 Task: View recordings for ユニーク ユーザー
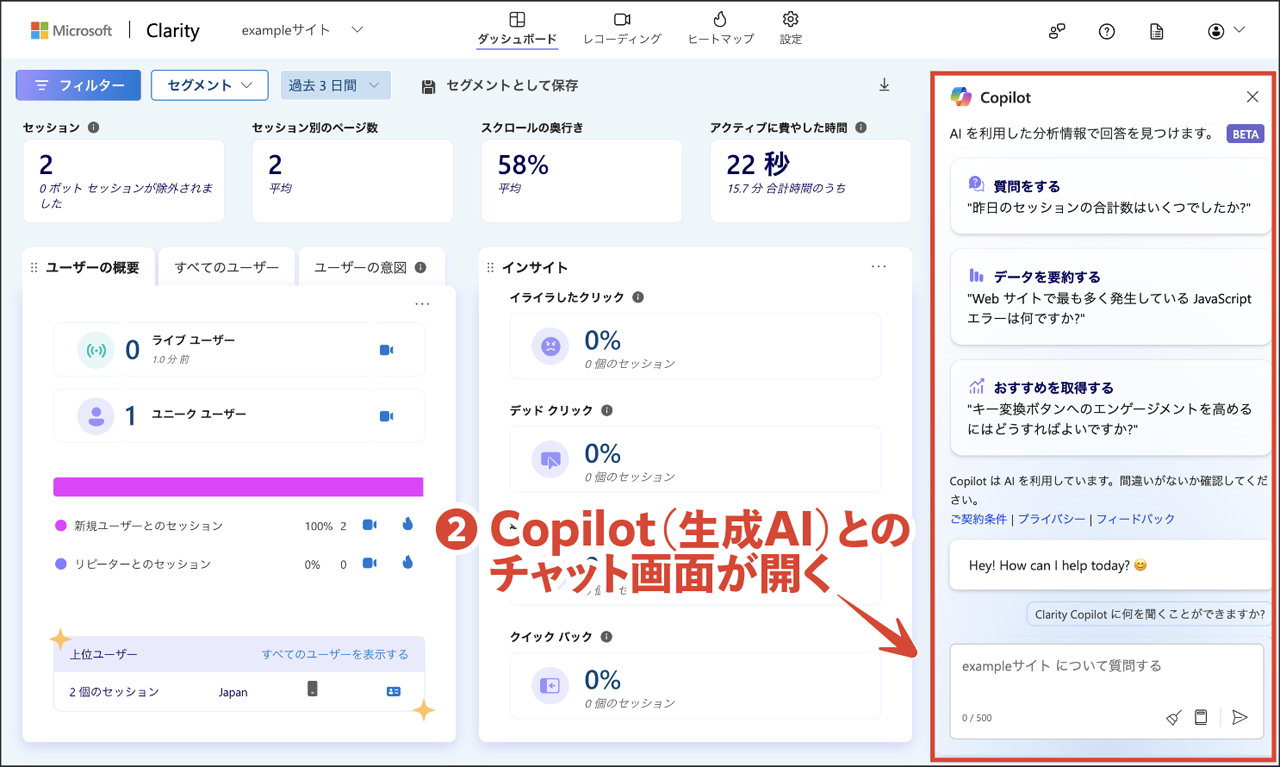tap(386, 415)
